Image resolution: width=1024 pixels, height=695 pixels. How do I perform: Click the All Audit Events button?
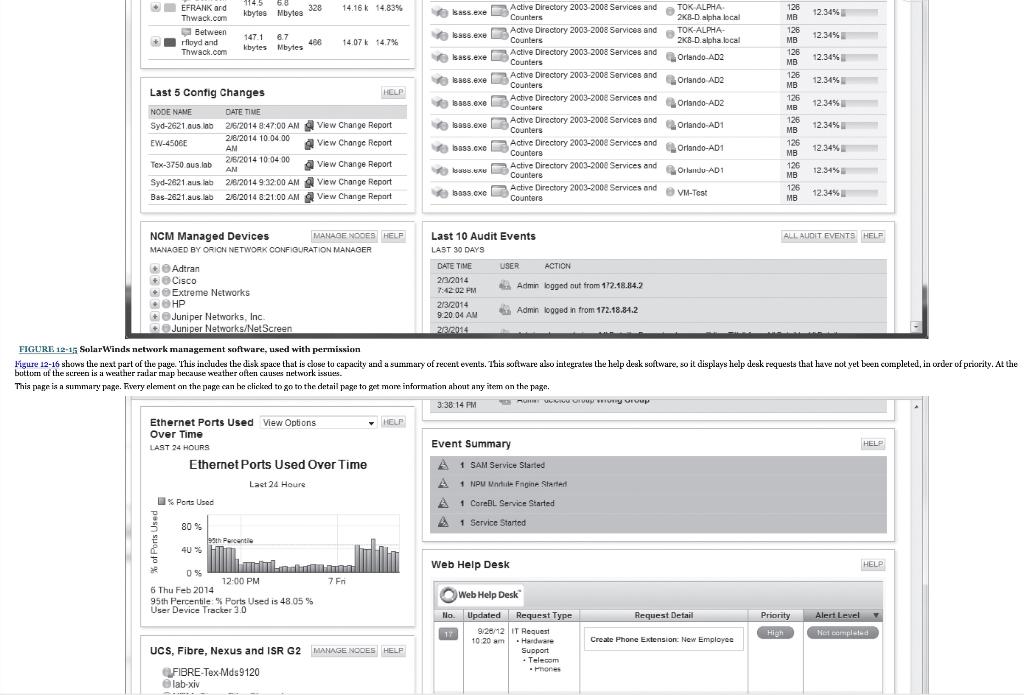(x=819, y=236)
